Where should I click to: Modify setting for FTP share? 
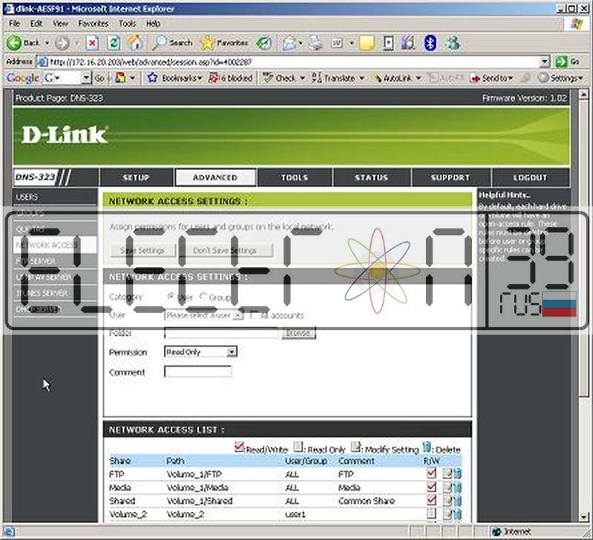(447, 473)
